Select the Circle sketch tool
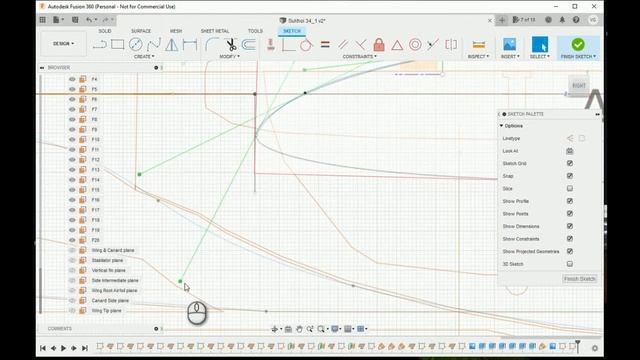 (x=136, y=44)
